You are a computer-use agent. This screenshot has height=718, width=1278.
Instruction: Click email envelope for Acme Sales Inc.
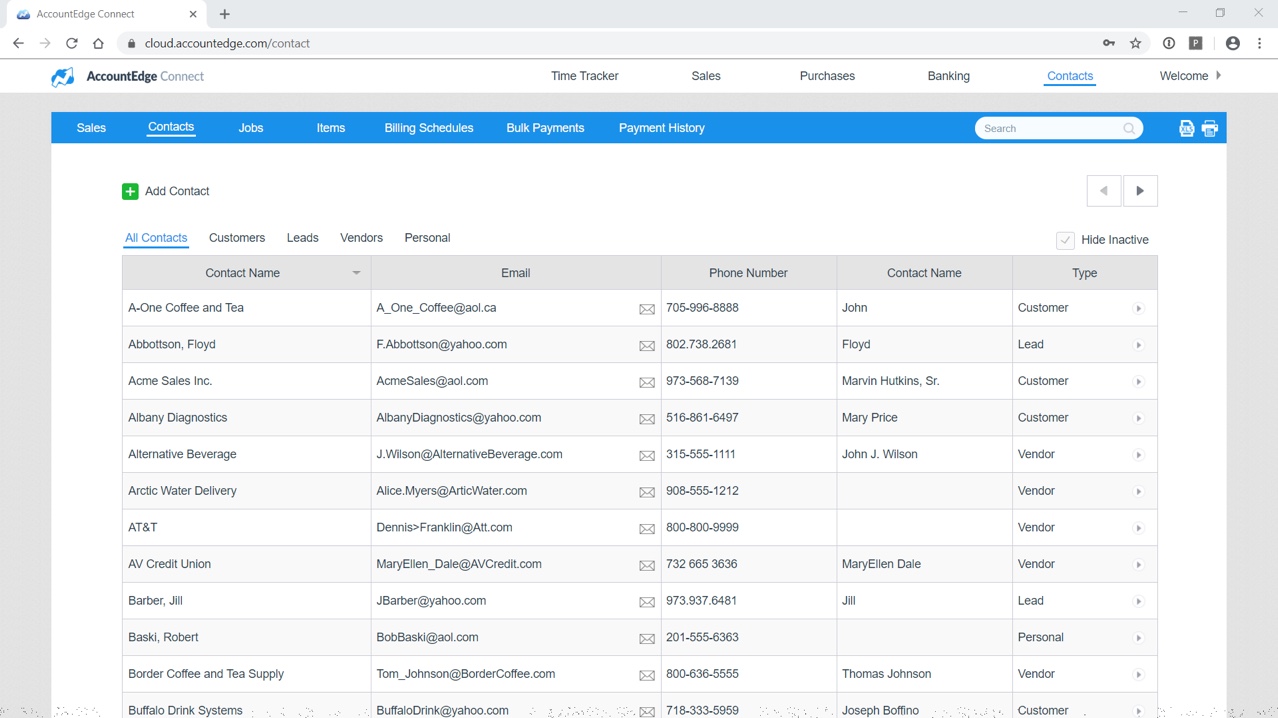coord(647,382)
